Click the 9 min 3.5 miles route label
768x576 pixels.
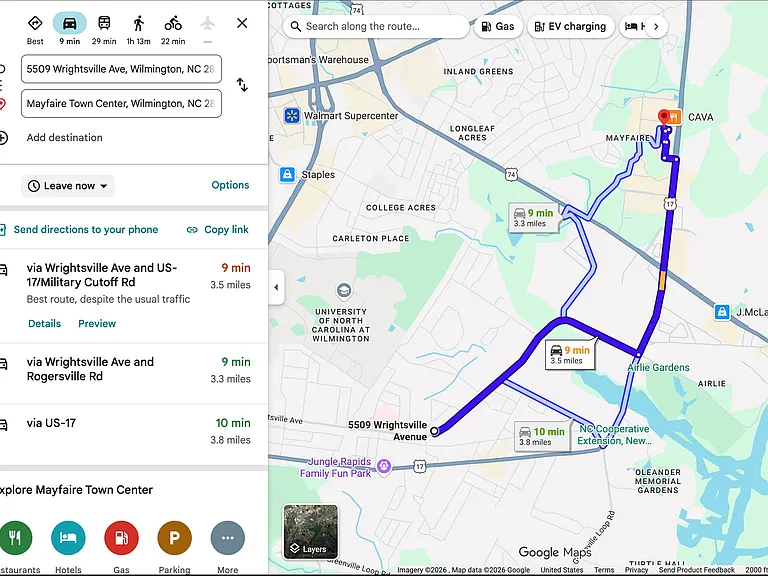(570, 355)
